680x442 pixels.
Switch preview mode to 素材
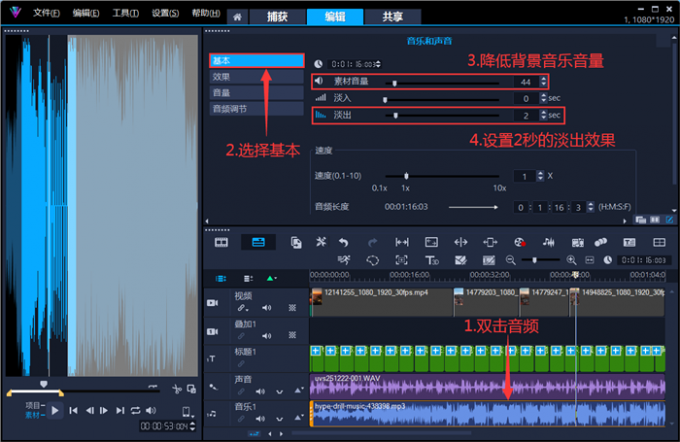[33, 416]
